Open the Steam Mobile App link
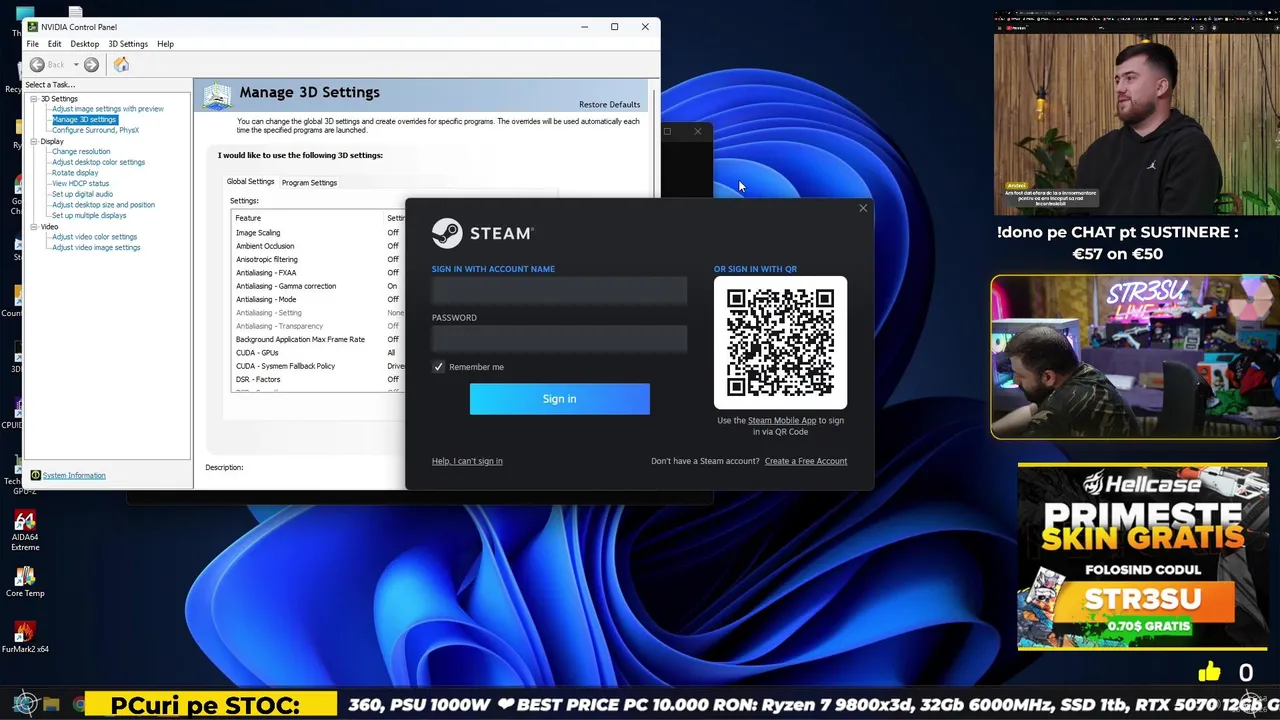1280x720 pixels. click(782, 421)
